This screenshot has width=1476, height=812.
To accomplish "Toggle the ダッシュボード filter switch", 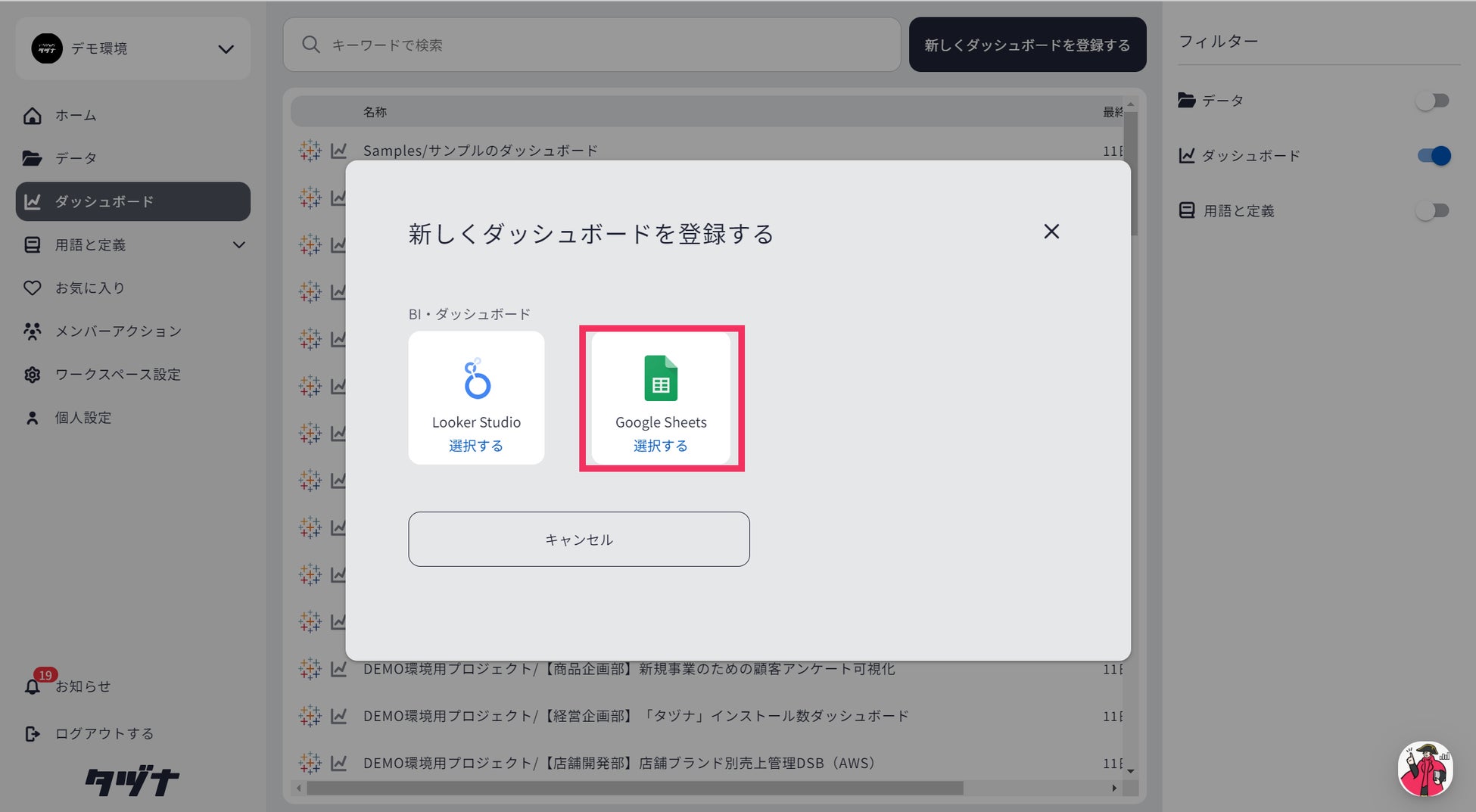I will tap(1433, 156).
